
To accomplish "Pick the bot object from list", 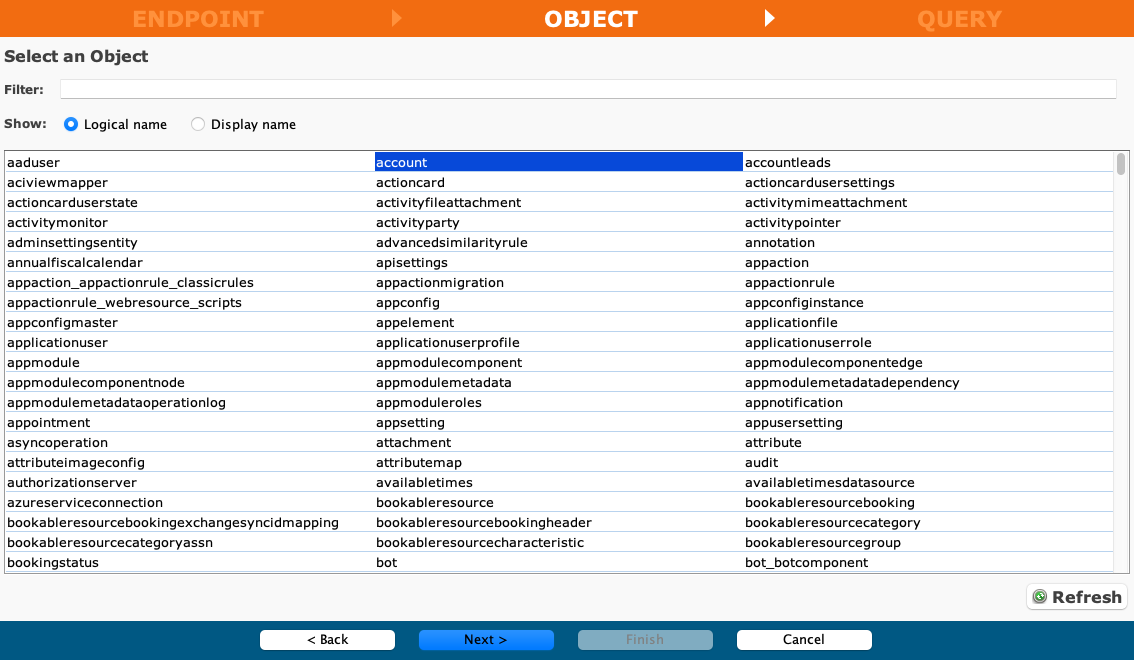I will tap(387, 563).
